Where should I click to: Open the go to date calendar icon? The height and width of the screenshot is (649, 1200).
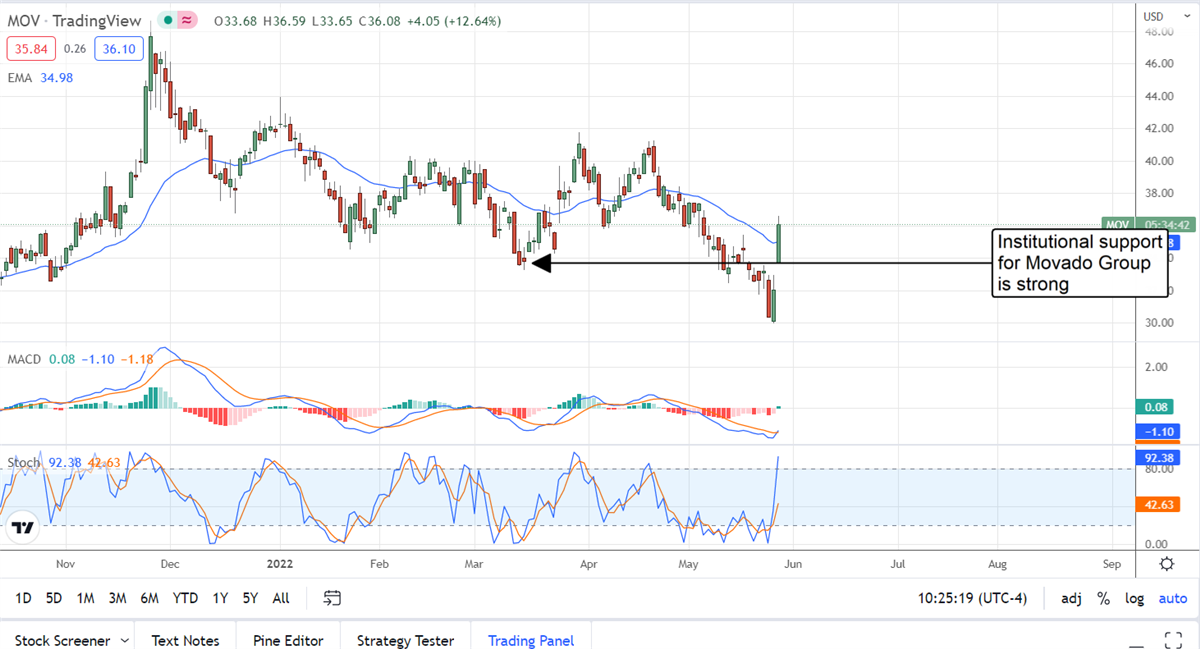point(332,598)
